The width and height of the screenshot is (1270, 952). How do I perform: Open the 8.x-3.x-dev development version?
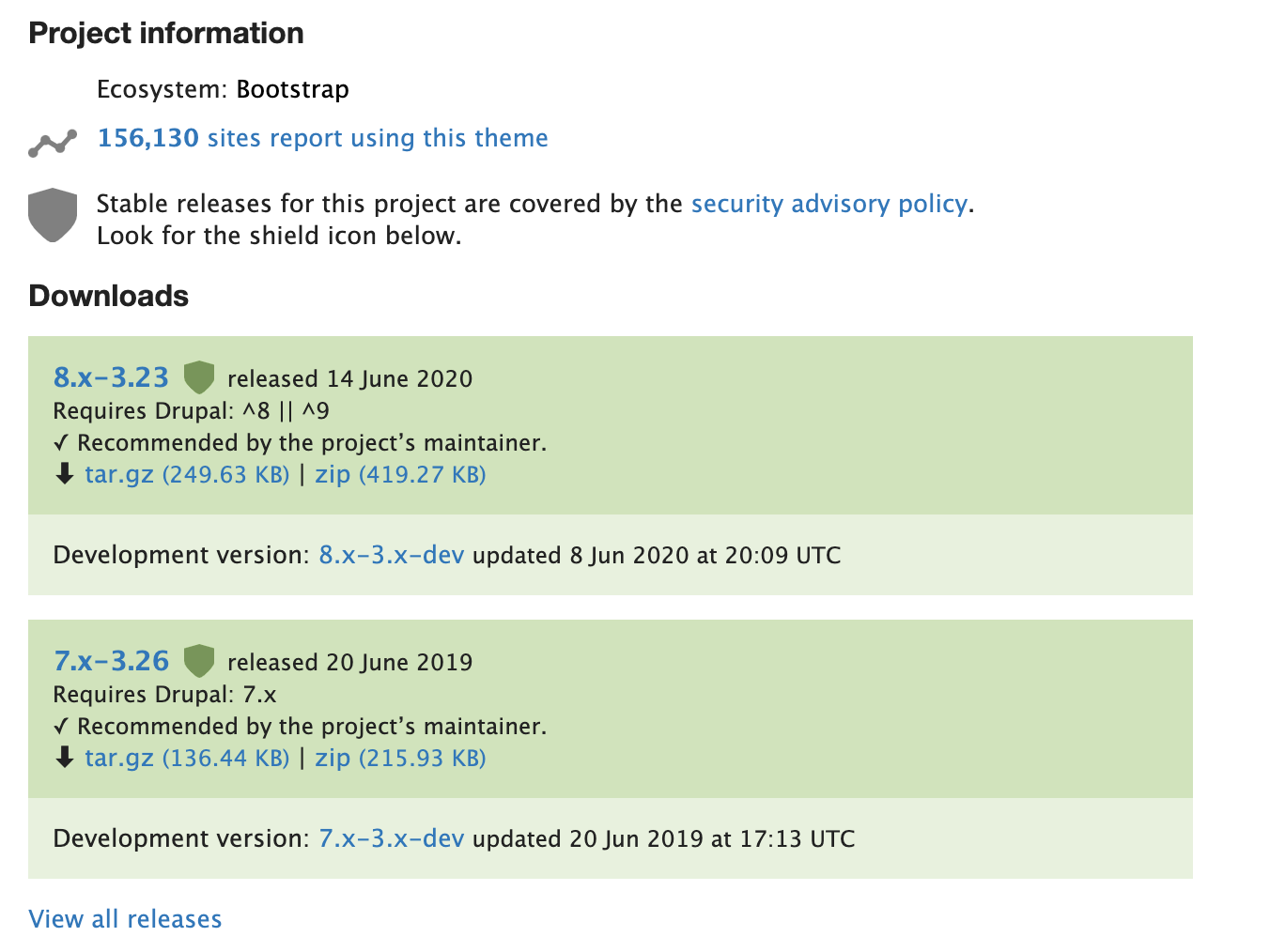point(391,555)
